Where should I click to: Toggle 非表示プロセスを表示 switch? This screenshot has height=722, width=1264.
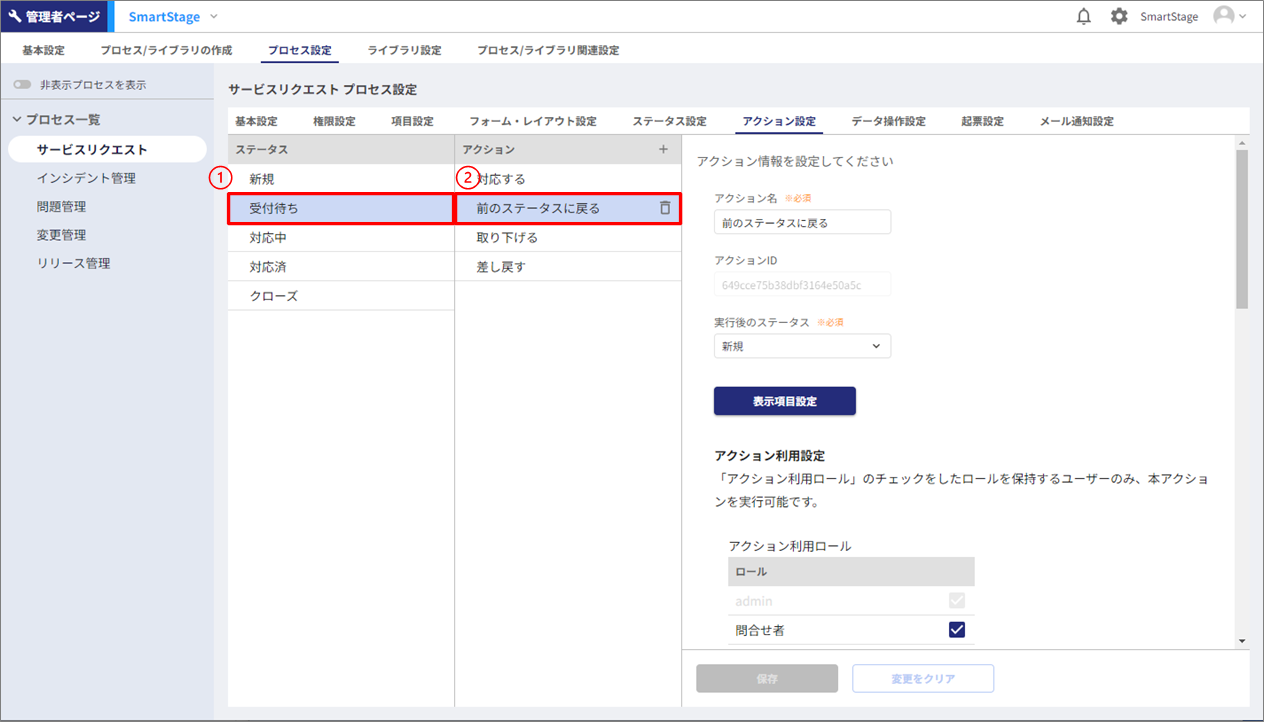[22, 85]
